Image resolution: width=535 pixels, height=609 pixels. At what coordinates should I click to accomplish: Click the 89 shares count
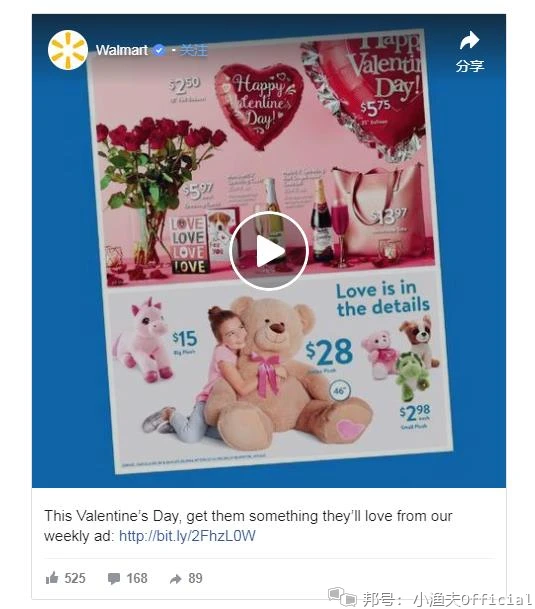[x=195, y=578]
